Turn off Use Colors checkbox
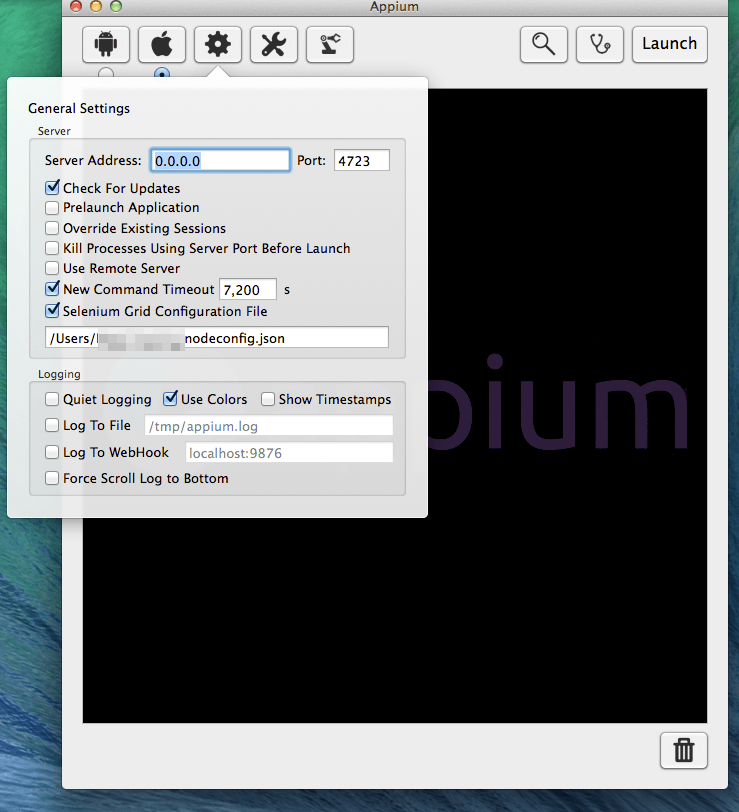Viewport: 739px width, 812px height. click(x=170, y=399)
